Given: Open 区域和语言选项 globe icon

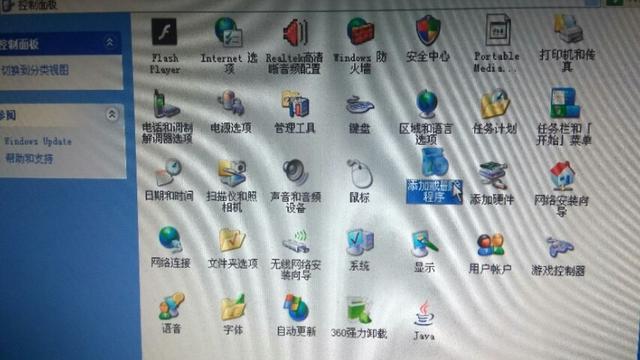Looking at the screenshot, I should coord(427,104).
